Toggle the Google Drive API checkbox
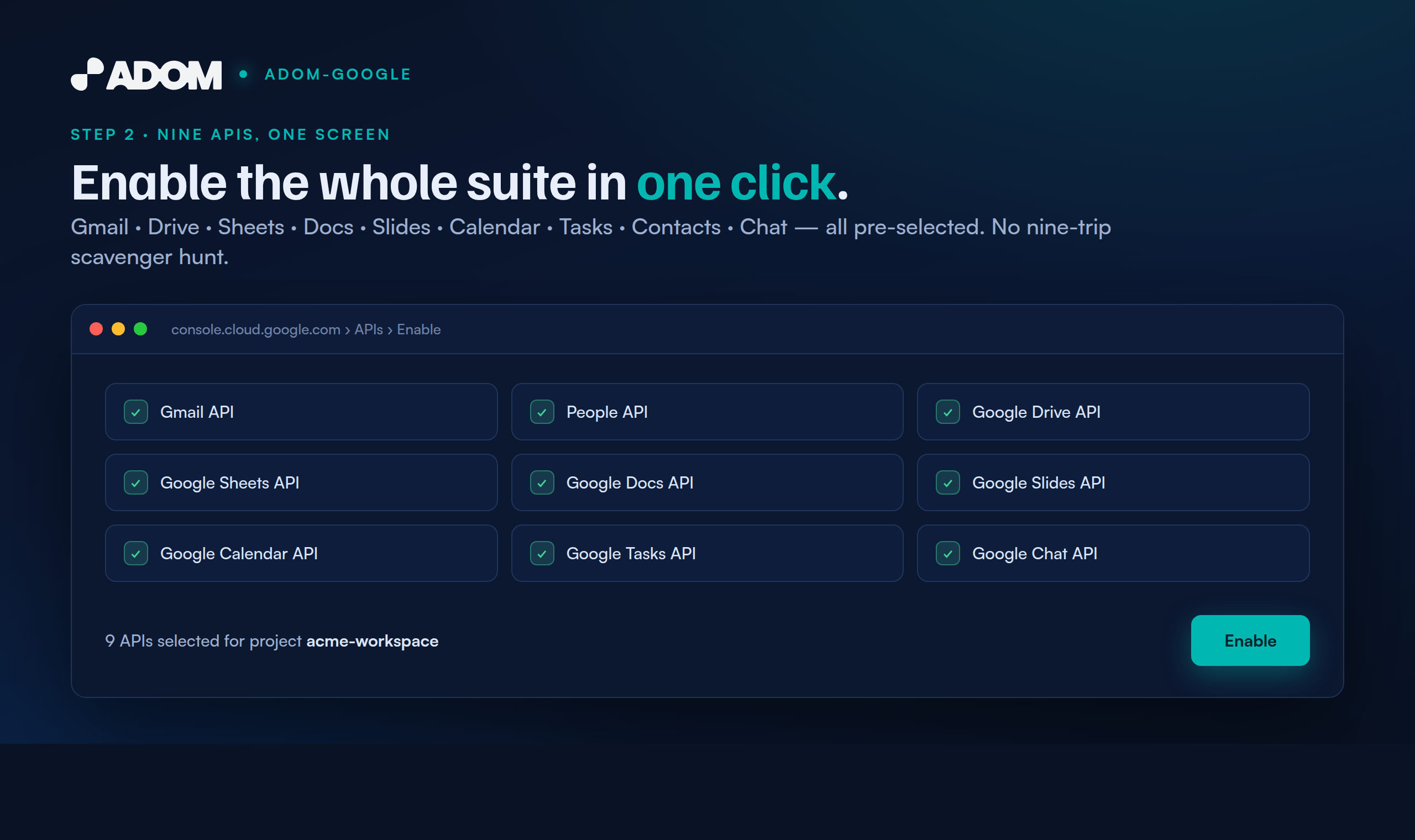This screenshot has height=840, width=1415. (x=947, y=412)
